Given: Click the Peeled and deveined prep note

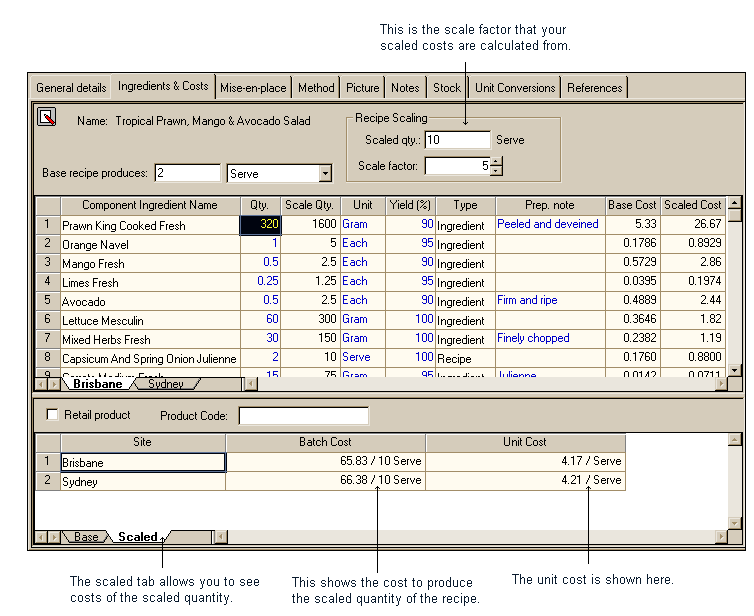Looking at the screenshot, I should tap(548, 224).
